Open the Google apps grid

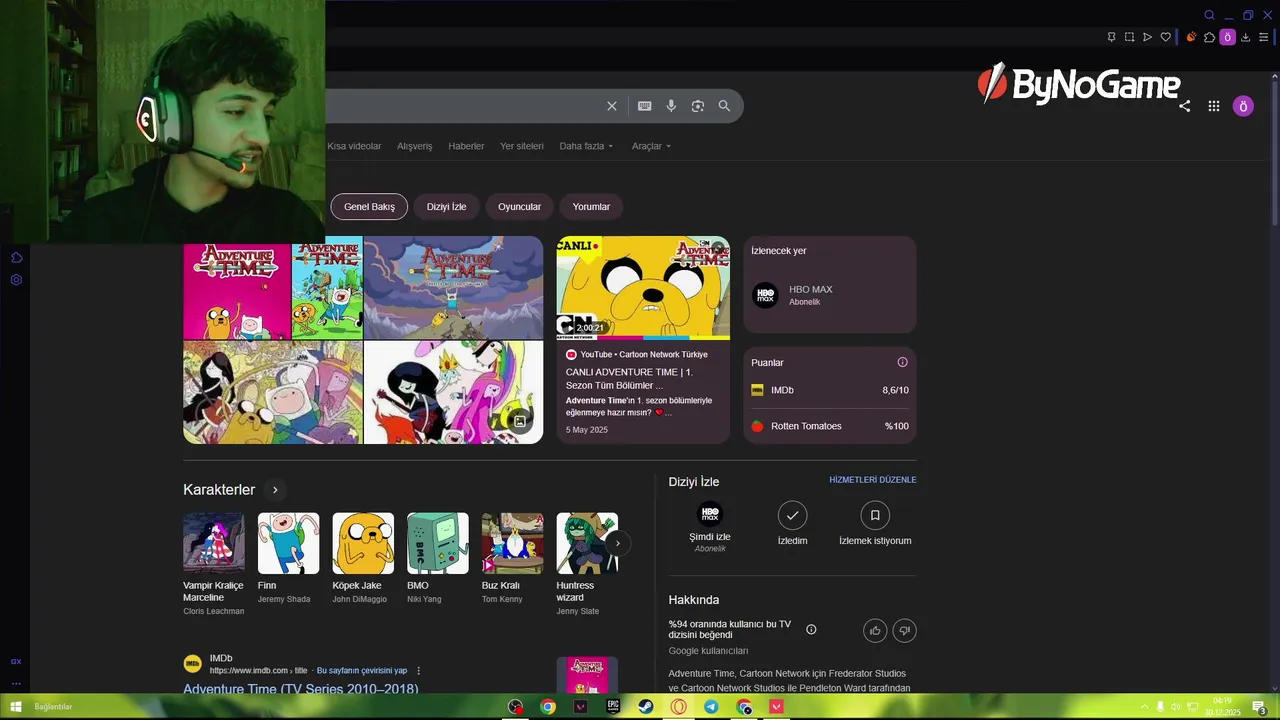[x=1214, y=106]
